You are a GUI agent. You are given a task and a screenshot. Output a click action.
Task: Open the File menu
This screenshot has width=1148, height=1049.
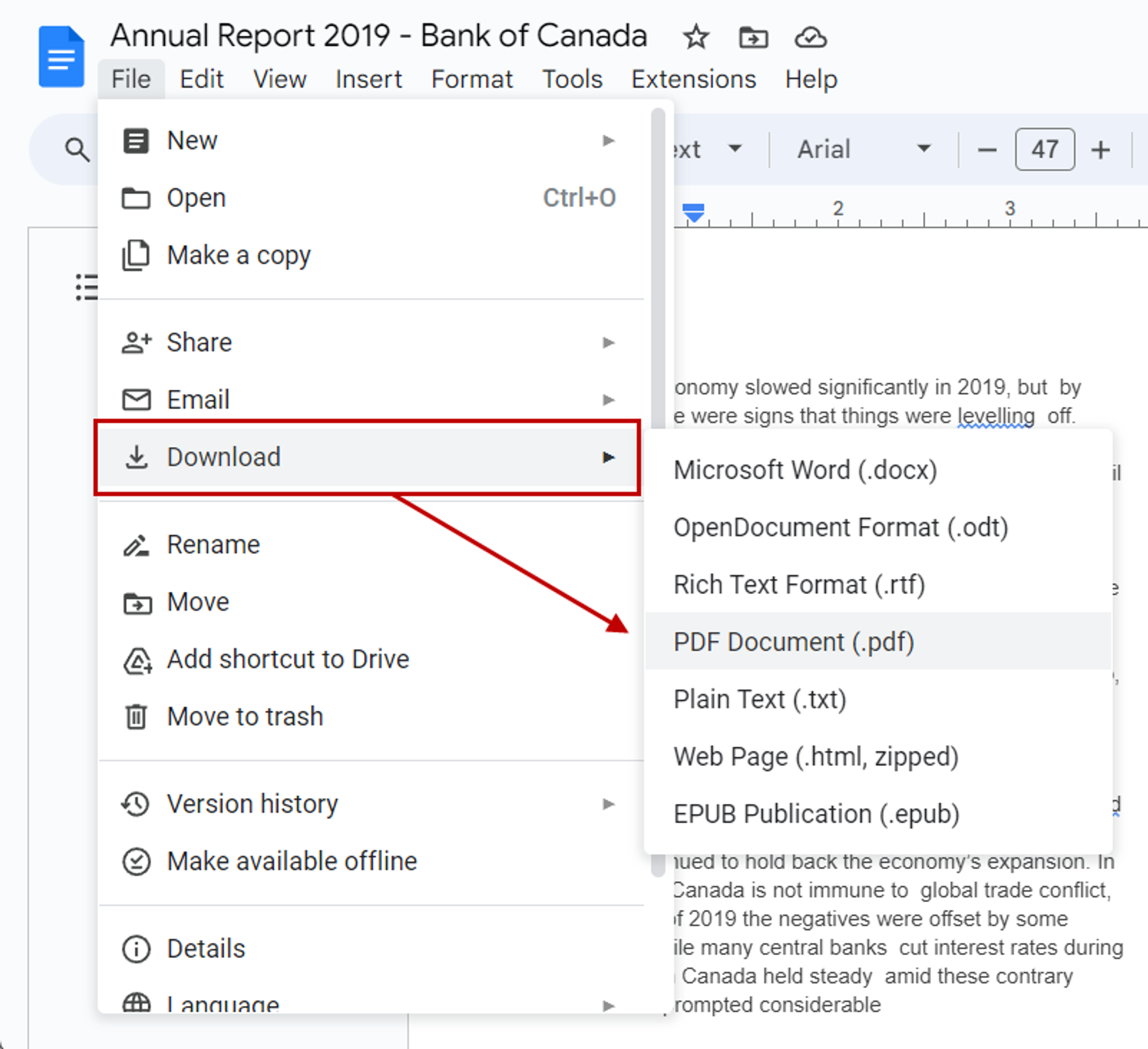pyautogui.click(x=131, y=79)
